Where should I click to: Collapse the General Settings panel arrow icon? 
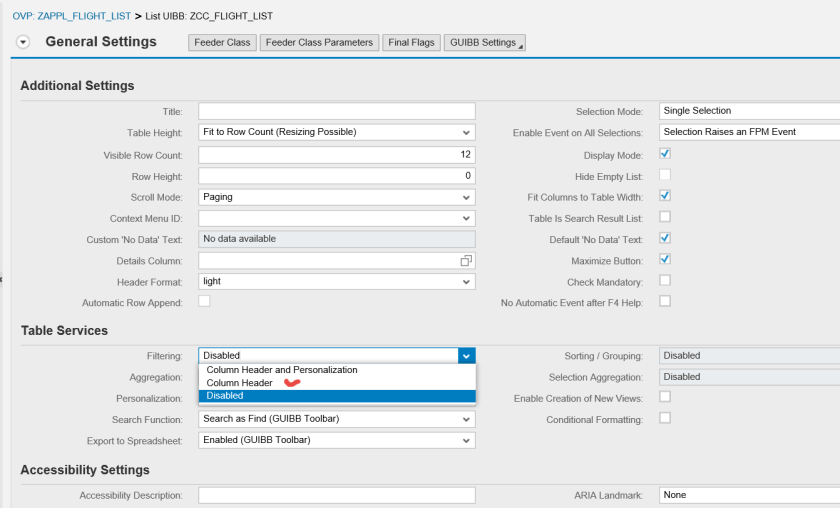(x=23, y=42)
